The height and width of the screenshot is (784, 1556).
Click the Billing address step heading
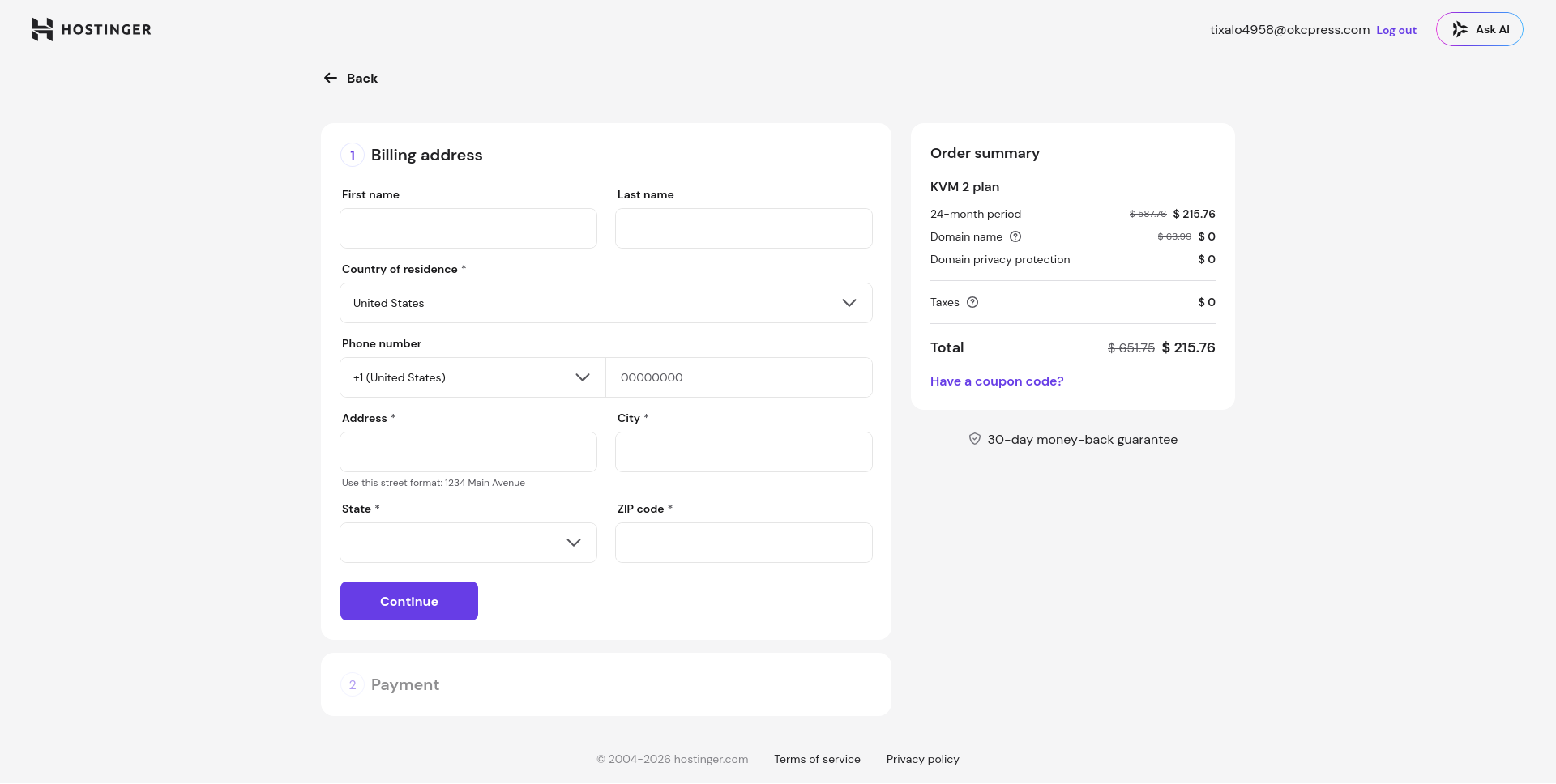point(426,155)
